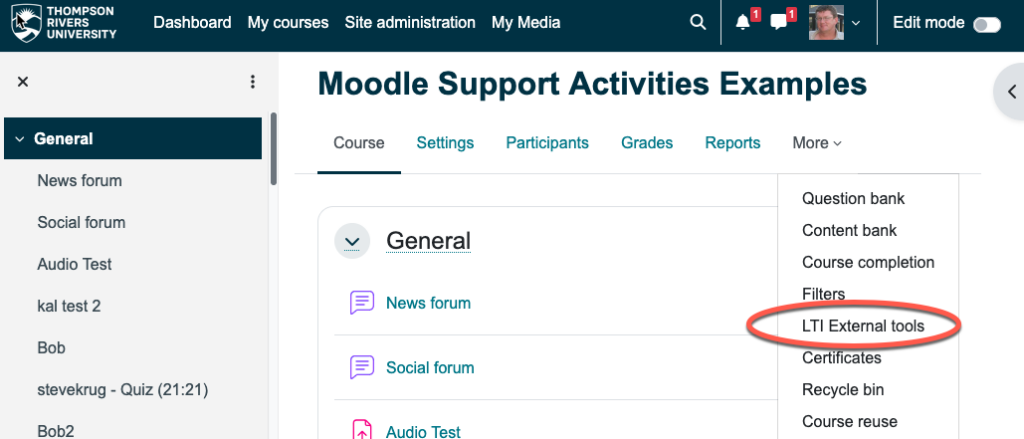Screen dimensions: 1024x439
Task: Click the Moodle Support Activities Examples title
Action: point(592,84)
